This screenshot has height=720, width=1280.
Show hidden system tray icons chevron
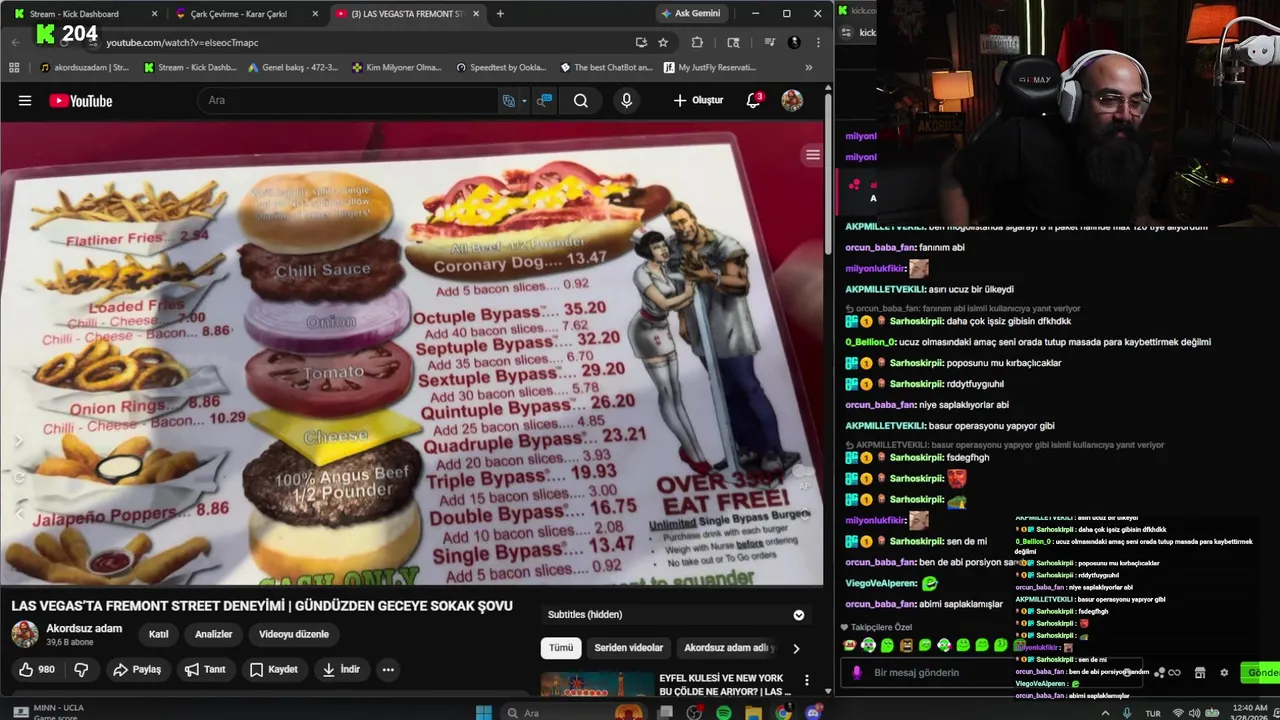(x=1105, y=713)
